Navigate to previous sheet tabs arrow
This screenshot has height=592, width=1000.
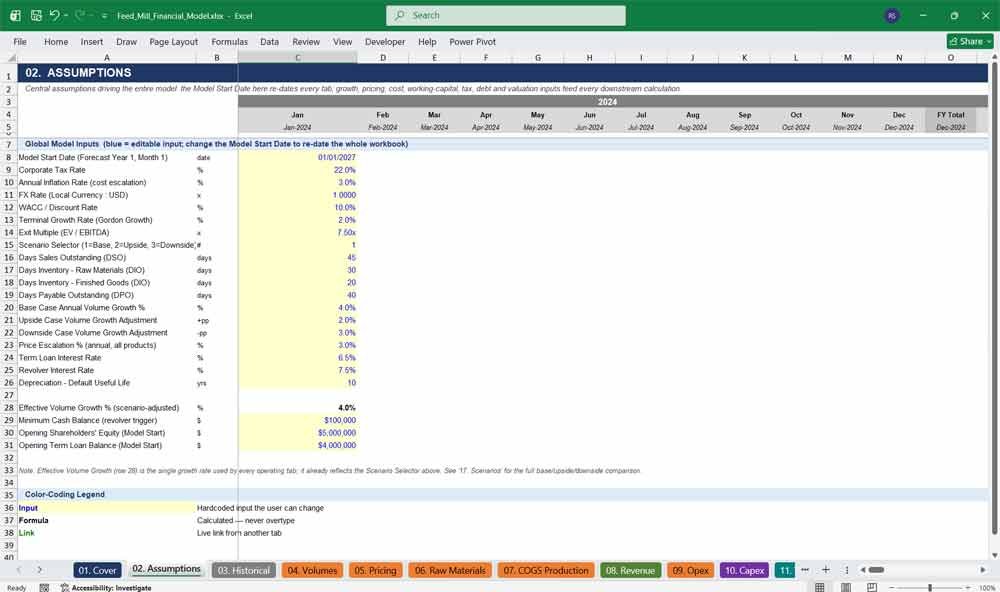[18, 570]
